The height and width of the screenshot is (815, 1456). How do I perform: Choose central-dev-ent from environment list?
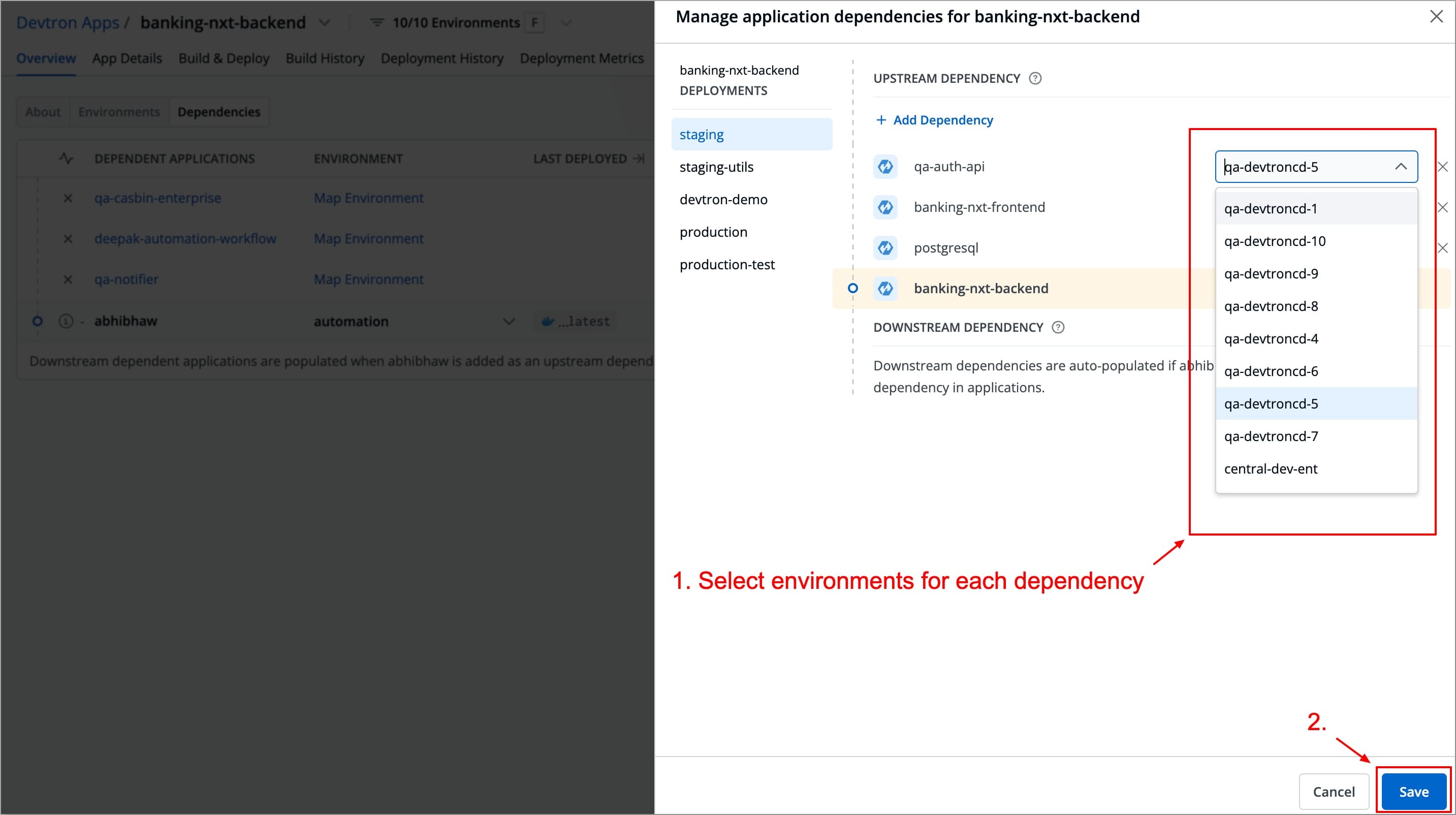click(x=1316, y=468)
